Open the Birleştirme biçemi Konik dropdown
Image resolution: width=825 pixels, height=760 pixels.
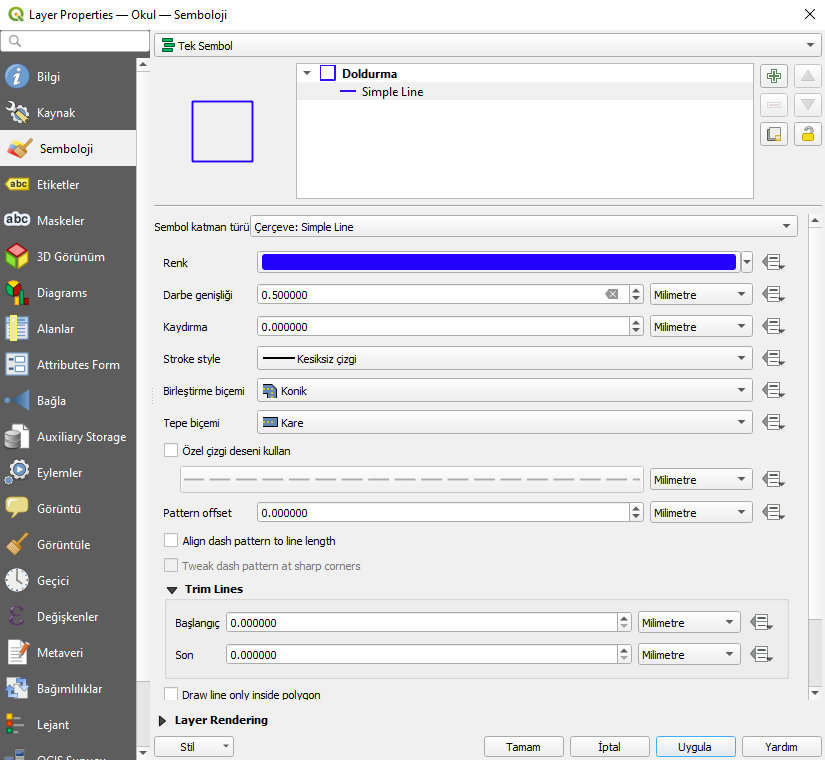pyautogui.click(x=505, y=391)
